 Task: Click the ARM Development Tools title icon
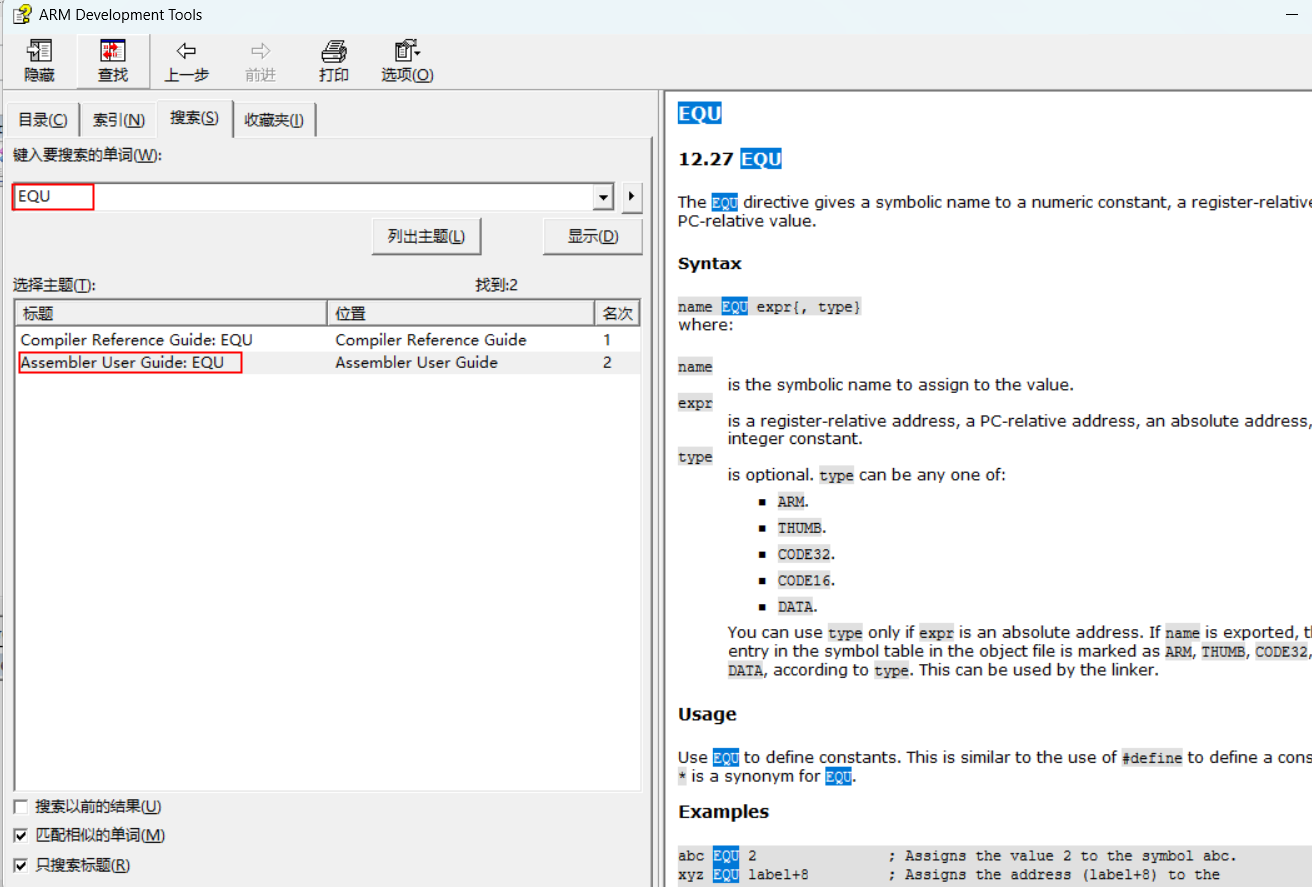tap(21, 15)
